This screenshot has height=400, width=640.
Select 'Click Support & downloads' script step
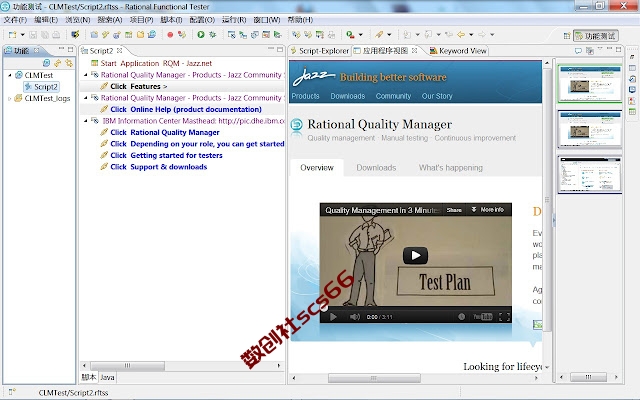point(158,167)
